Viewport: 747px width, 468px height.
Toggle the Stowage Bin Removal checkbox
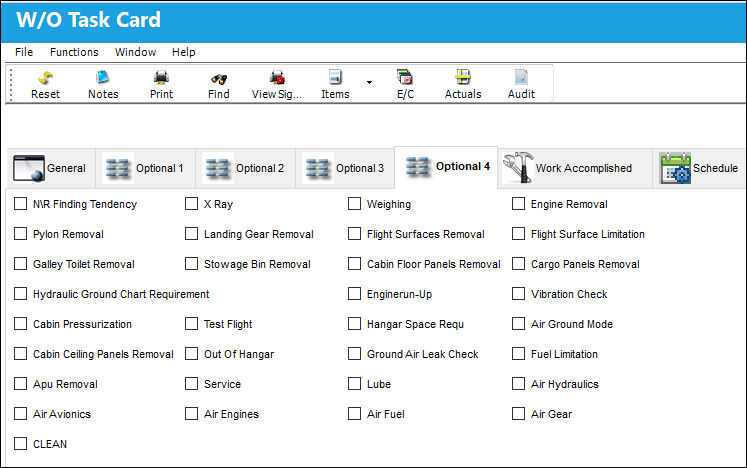(x=192, y=264)
